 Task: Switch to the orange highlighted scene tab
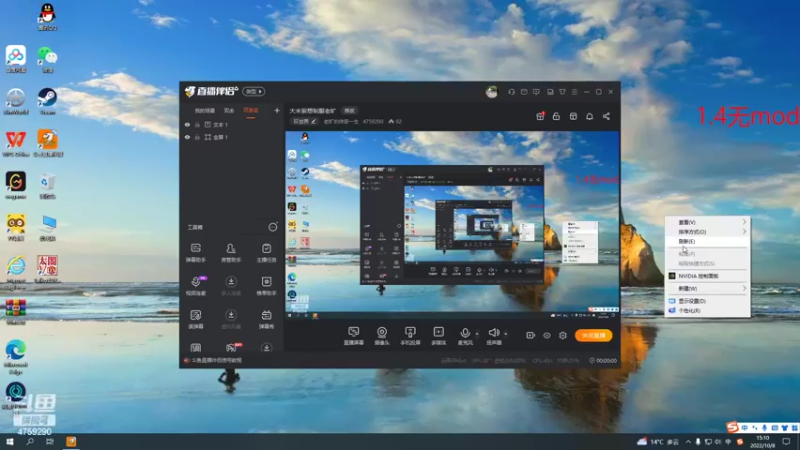pos(251,111)
